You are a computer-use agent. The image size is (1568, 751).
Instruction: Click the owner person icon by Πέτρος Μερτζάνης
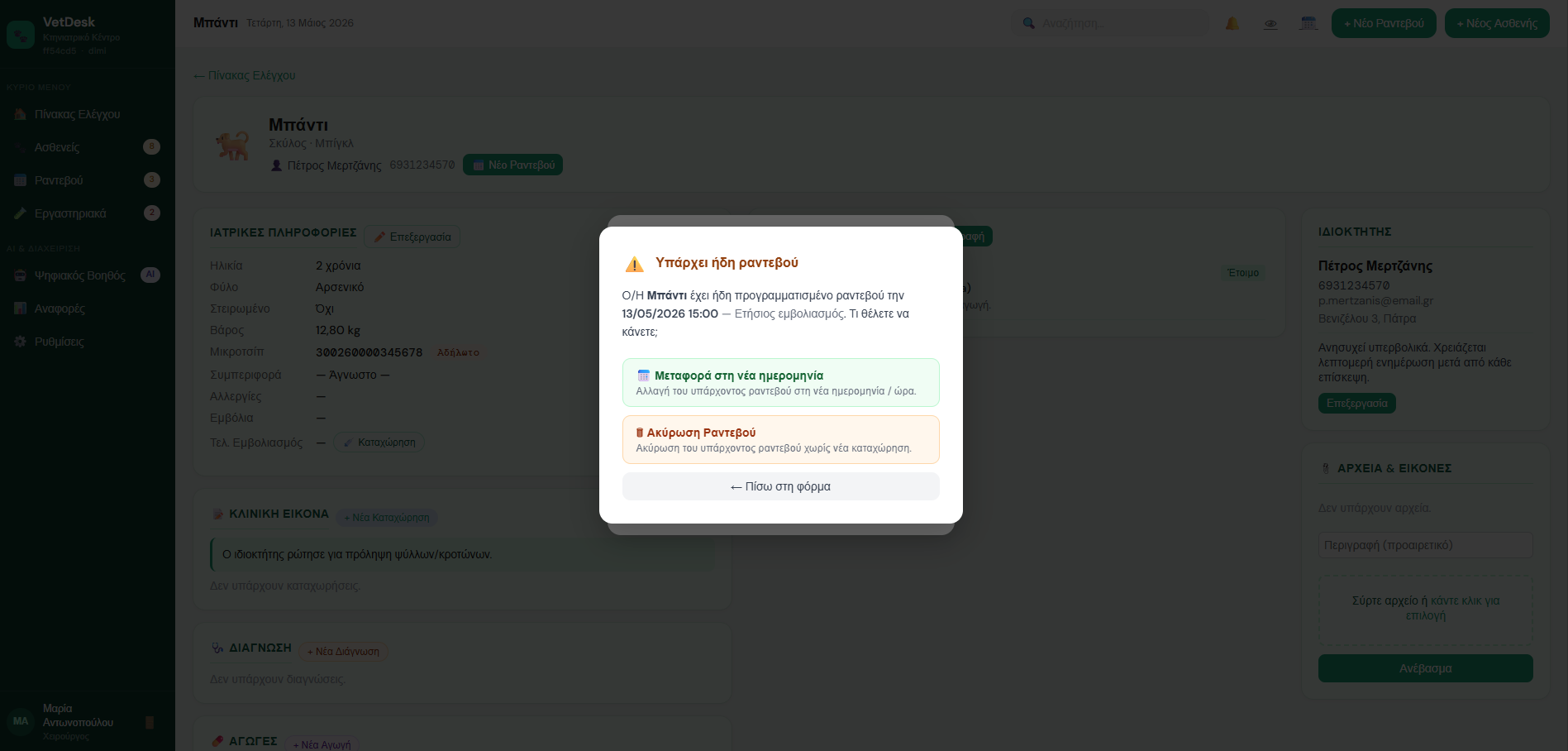click(x=277, y=165)
